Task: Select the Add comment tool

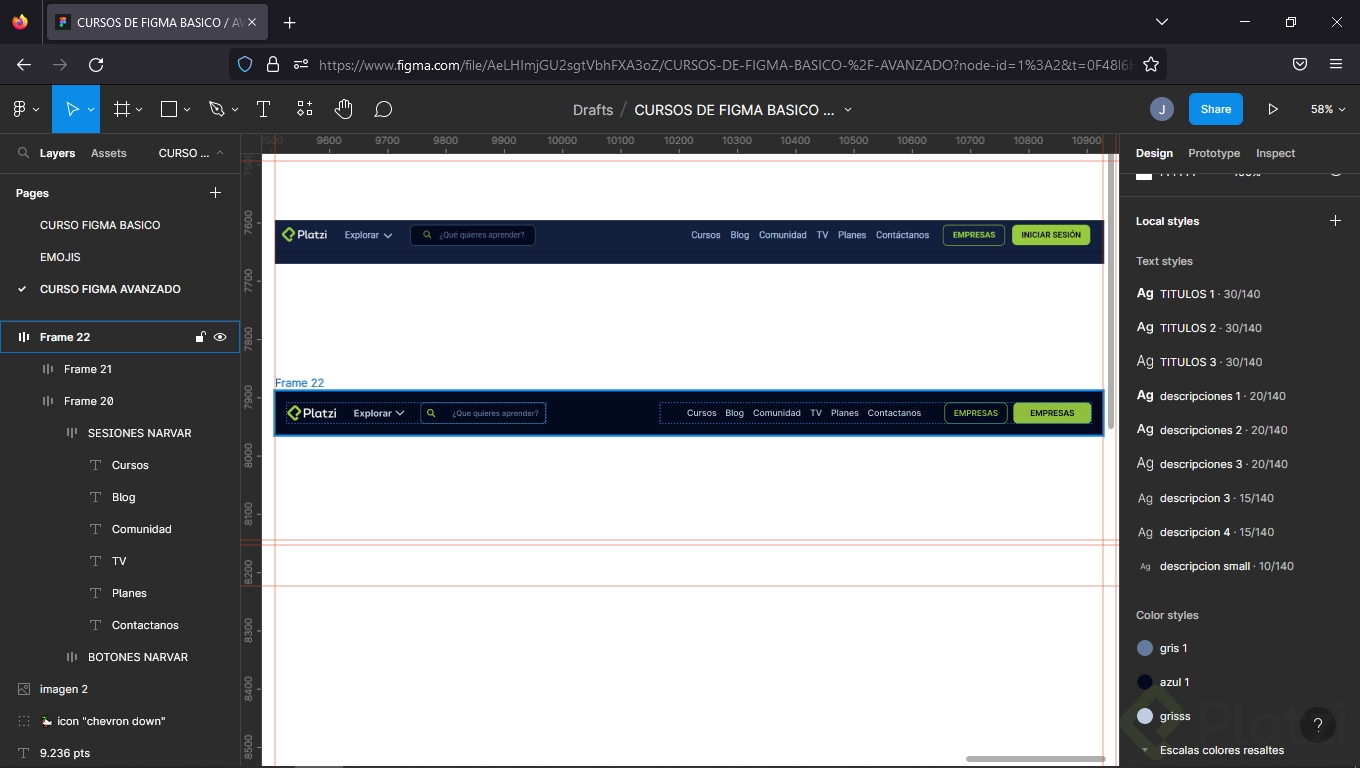Action: [382, 109]
